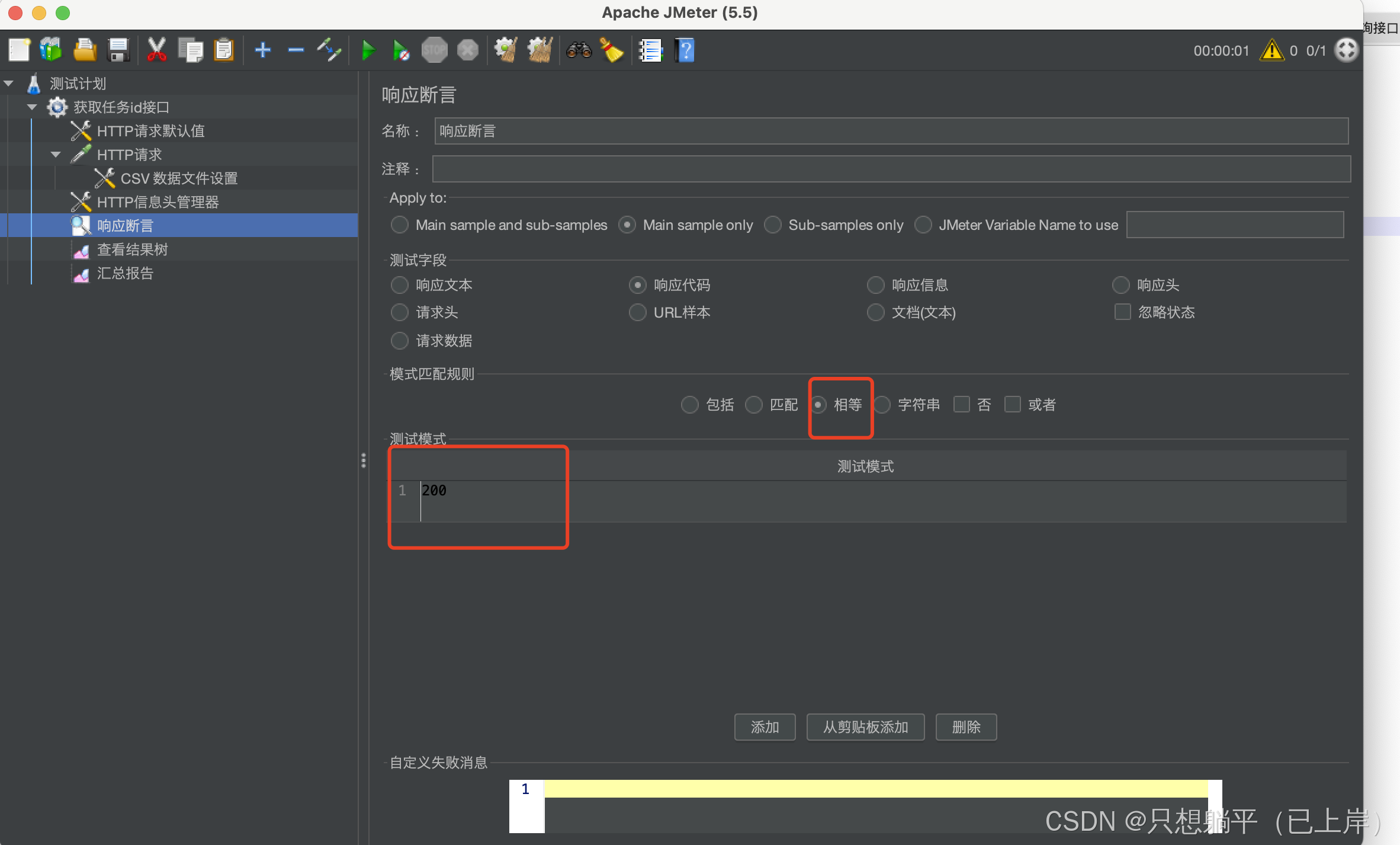1400x845 pixels.
Task: Click the binoculars Search icon
Action: (x=579, y=50)
